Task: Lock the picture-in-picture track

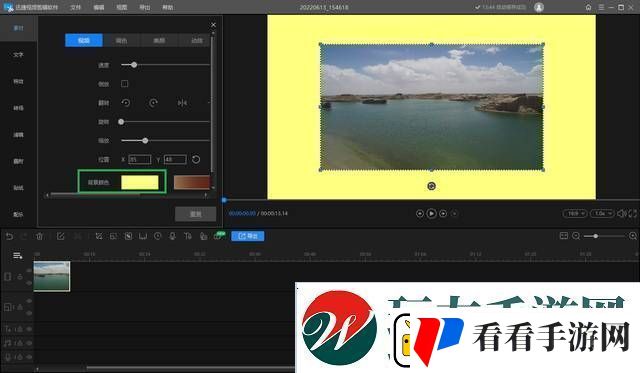Action: 20,307
